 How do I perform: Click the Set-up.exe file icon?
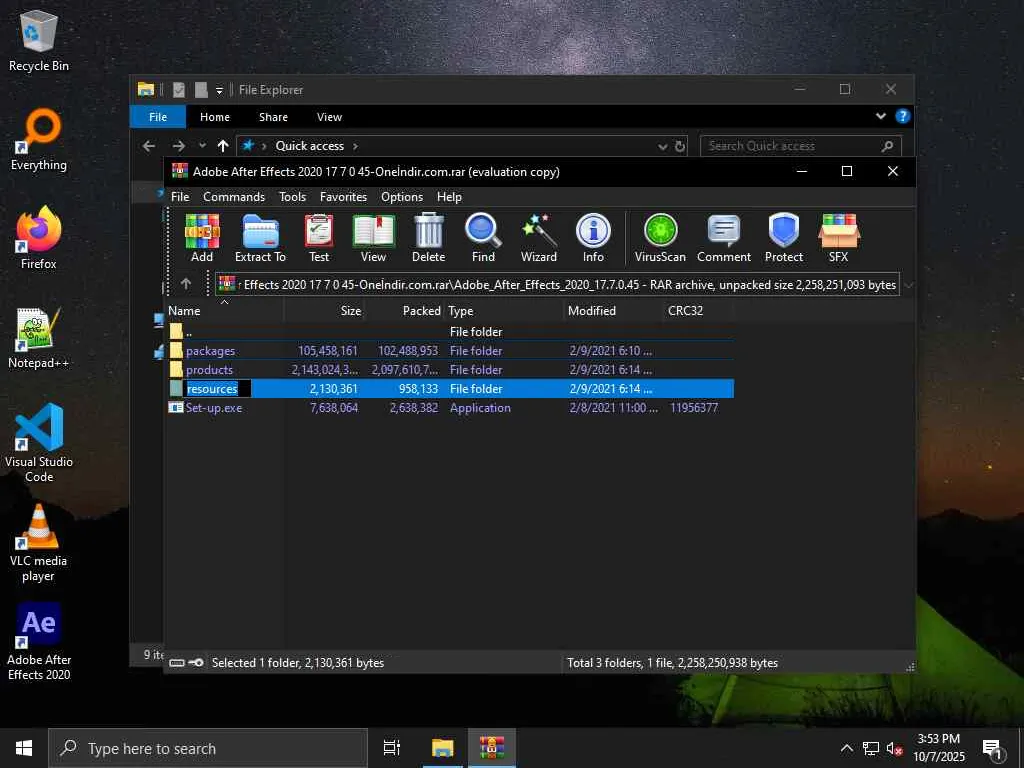tap(176, 408)
